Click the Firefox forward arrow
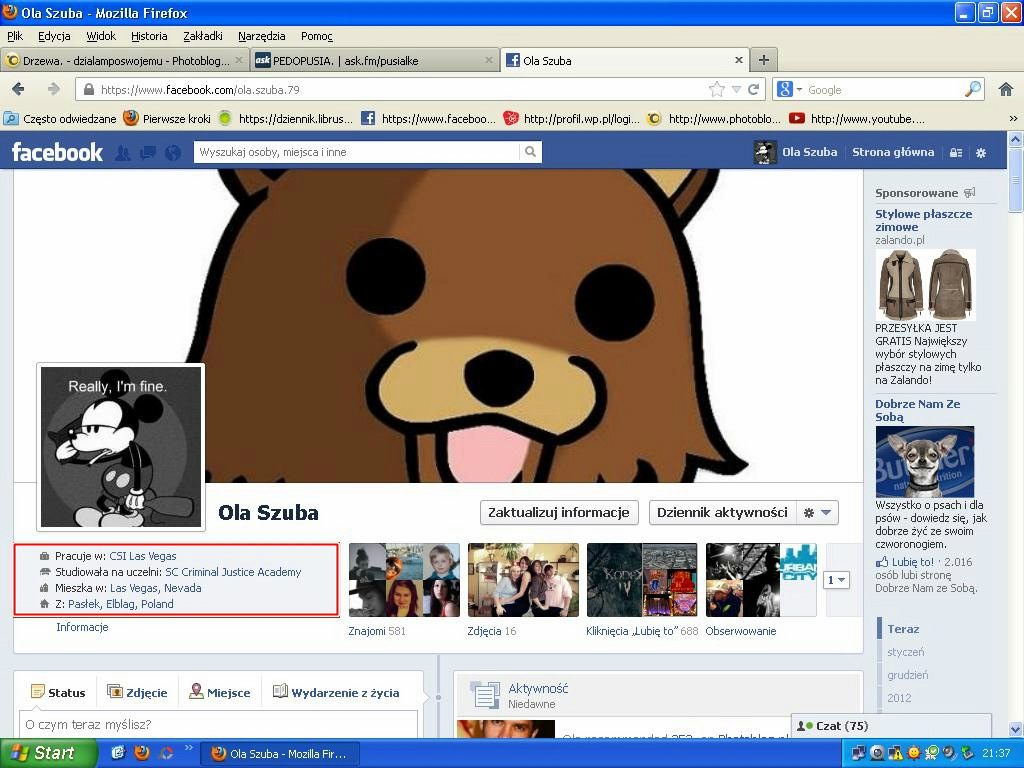The width and height of the screenshot is (1024, 768). point(54,89)
